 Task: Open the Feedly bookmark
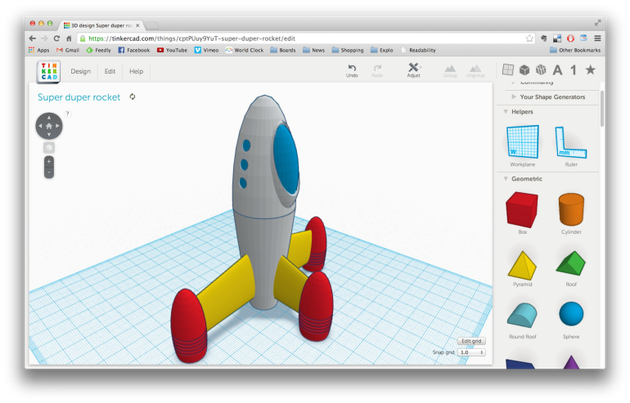point(98,50)
